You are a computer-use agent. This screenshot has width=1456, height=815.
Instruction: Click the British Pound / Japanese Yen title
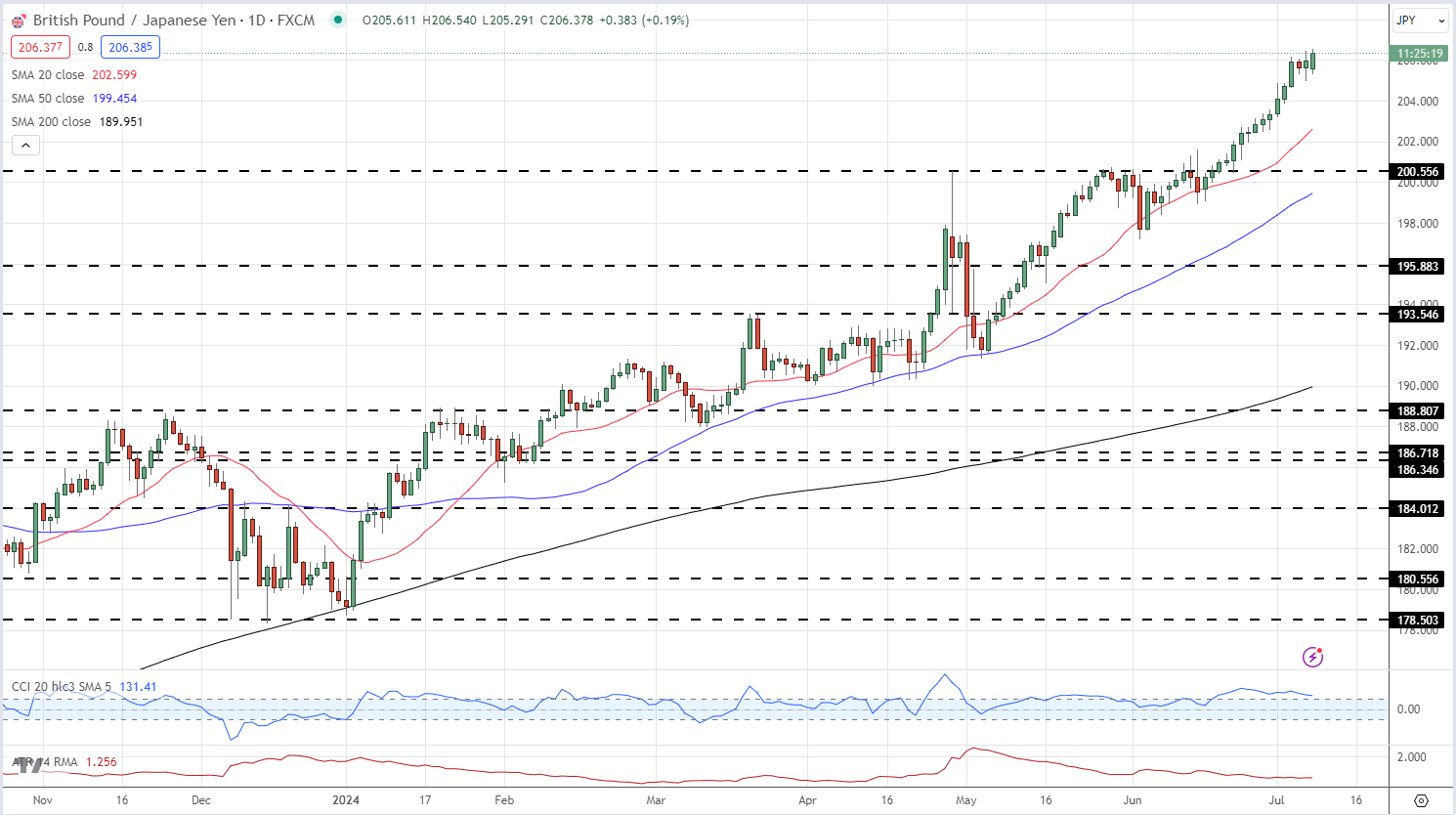point(134,20)
